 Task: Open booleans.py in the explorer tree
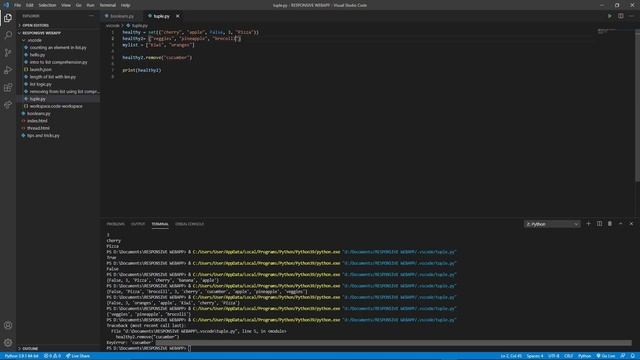pos(39,113)
